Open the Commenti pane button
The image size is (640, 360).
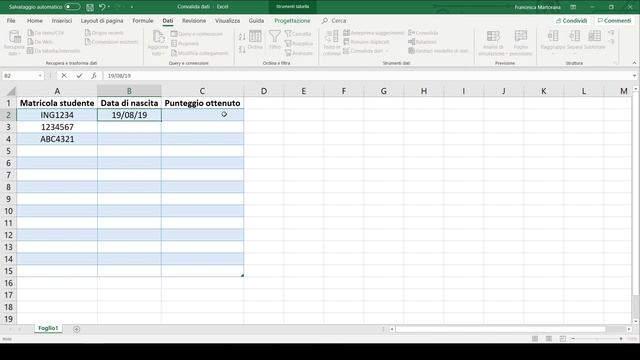point(614,20)
